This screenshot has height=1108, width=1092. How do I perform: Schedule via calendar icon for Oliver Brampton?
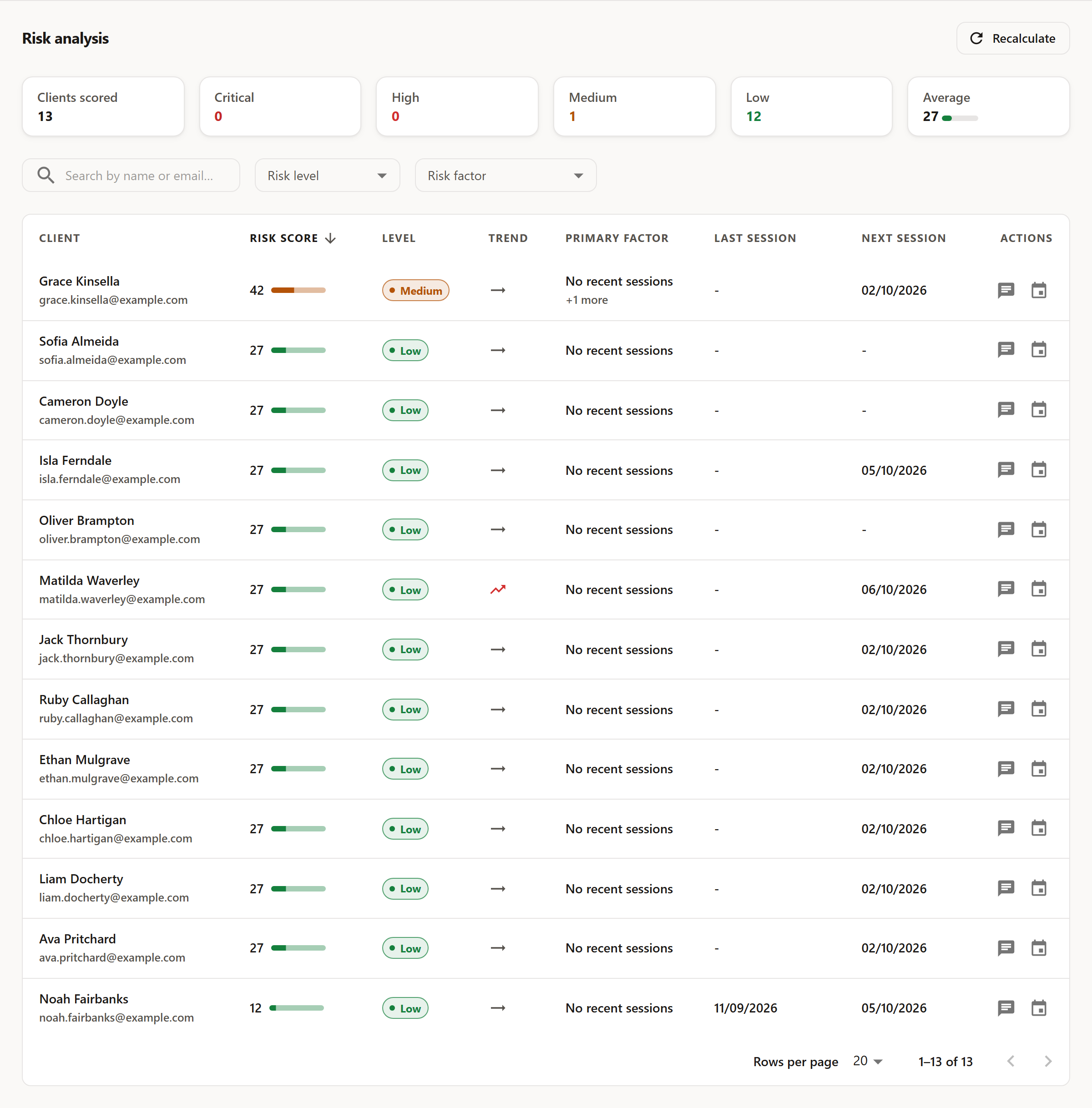[x=1039, y=529]
